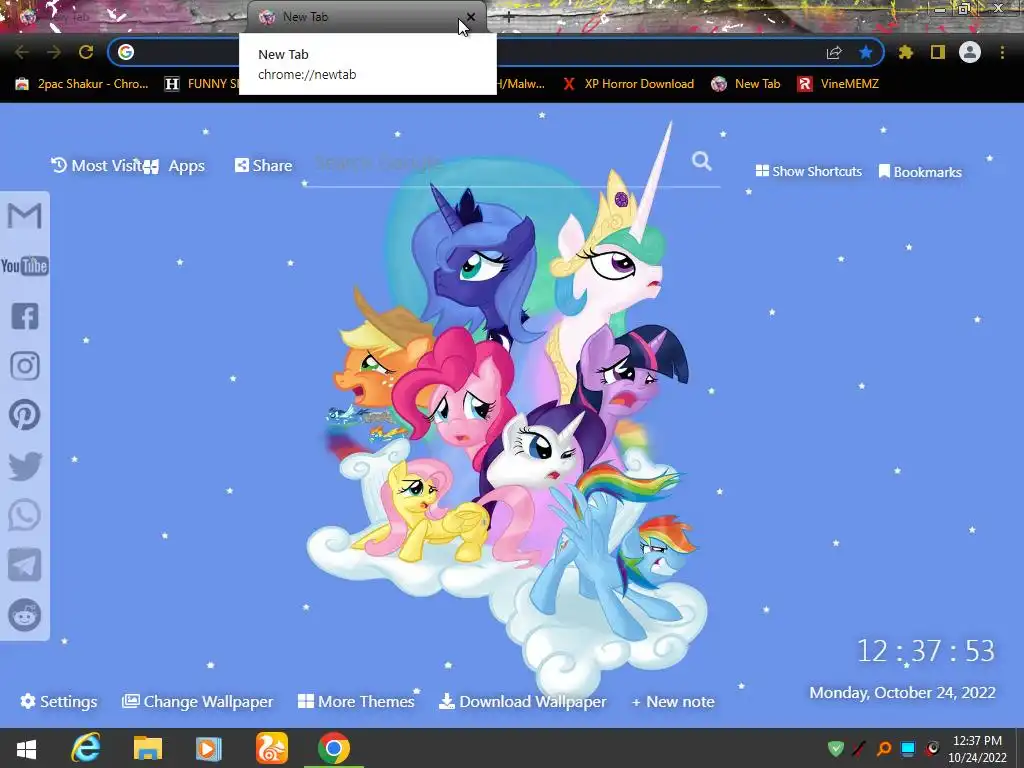This screenshot has height=768, width=1024.
Task: Open New Tab bookmark in bookmarks bar
Action: tap(746, 84)
